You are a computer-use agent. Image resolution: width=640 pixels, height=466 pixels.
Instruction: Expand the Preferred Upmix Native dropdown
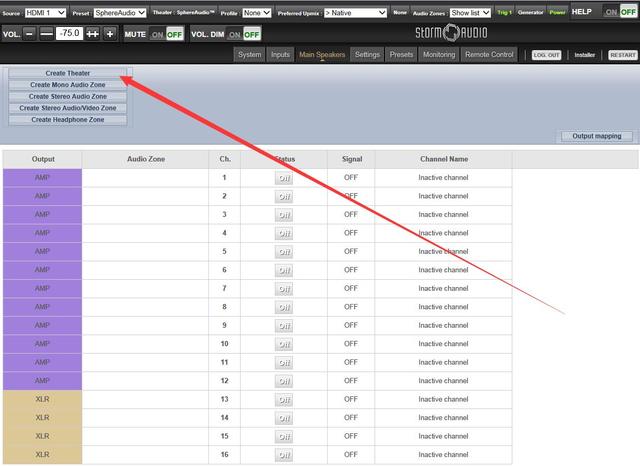click(x=354, y=12)
